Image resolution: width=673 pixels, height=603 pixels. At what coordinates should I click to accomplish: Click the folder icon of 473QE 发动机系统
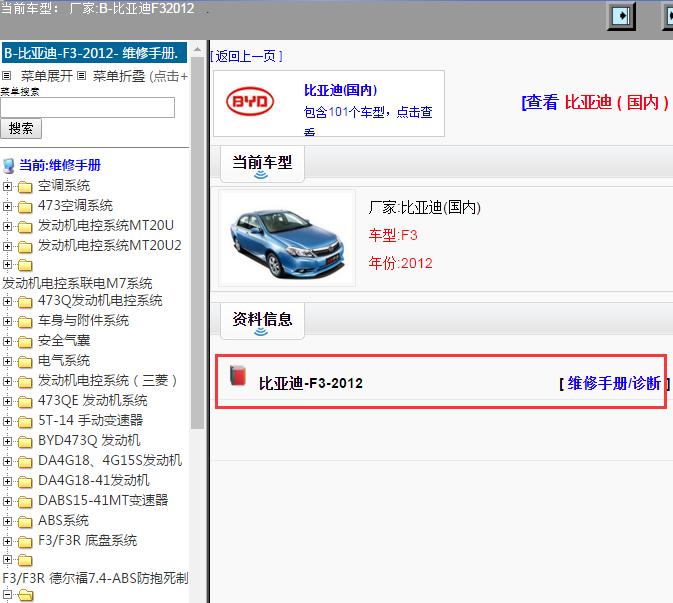click(25, 402)
